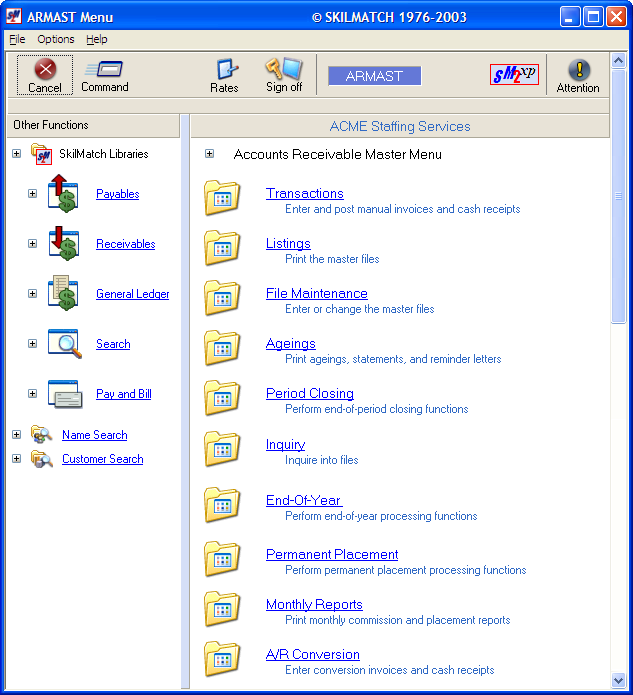The image size is (633, 695).
Task: Open the Permanent Placement folder icon
Action: point(222,558)
